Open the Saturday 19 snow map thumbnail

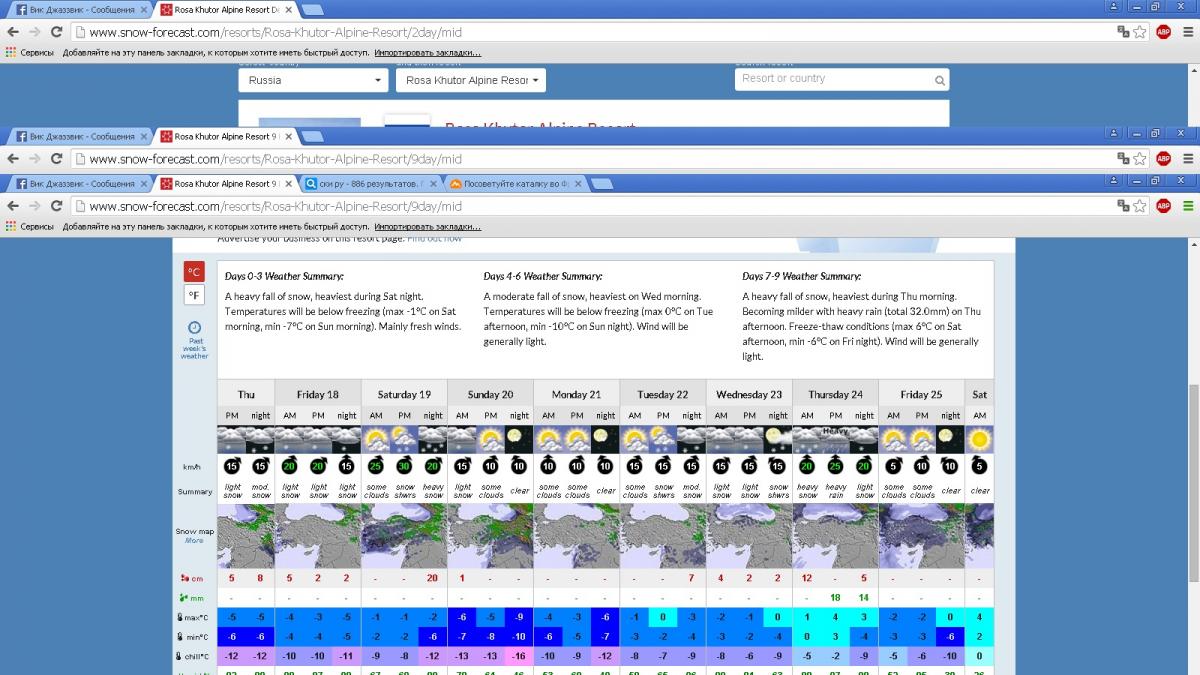click(x=404, y=537)
